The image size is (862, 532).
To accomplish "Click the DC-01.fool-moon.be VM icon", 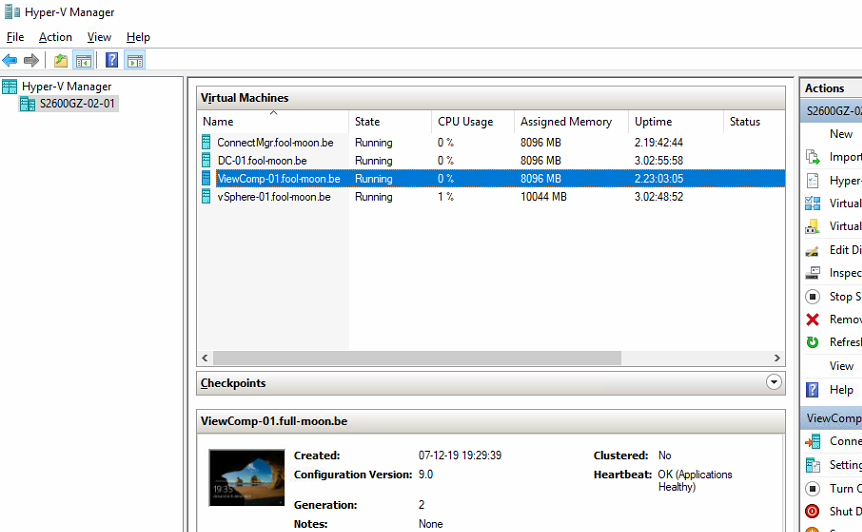I will click(206, 160).
